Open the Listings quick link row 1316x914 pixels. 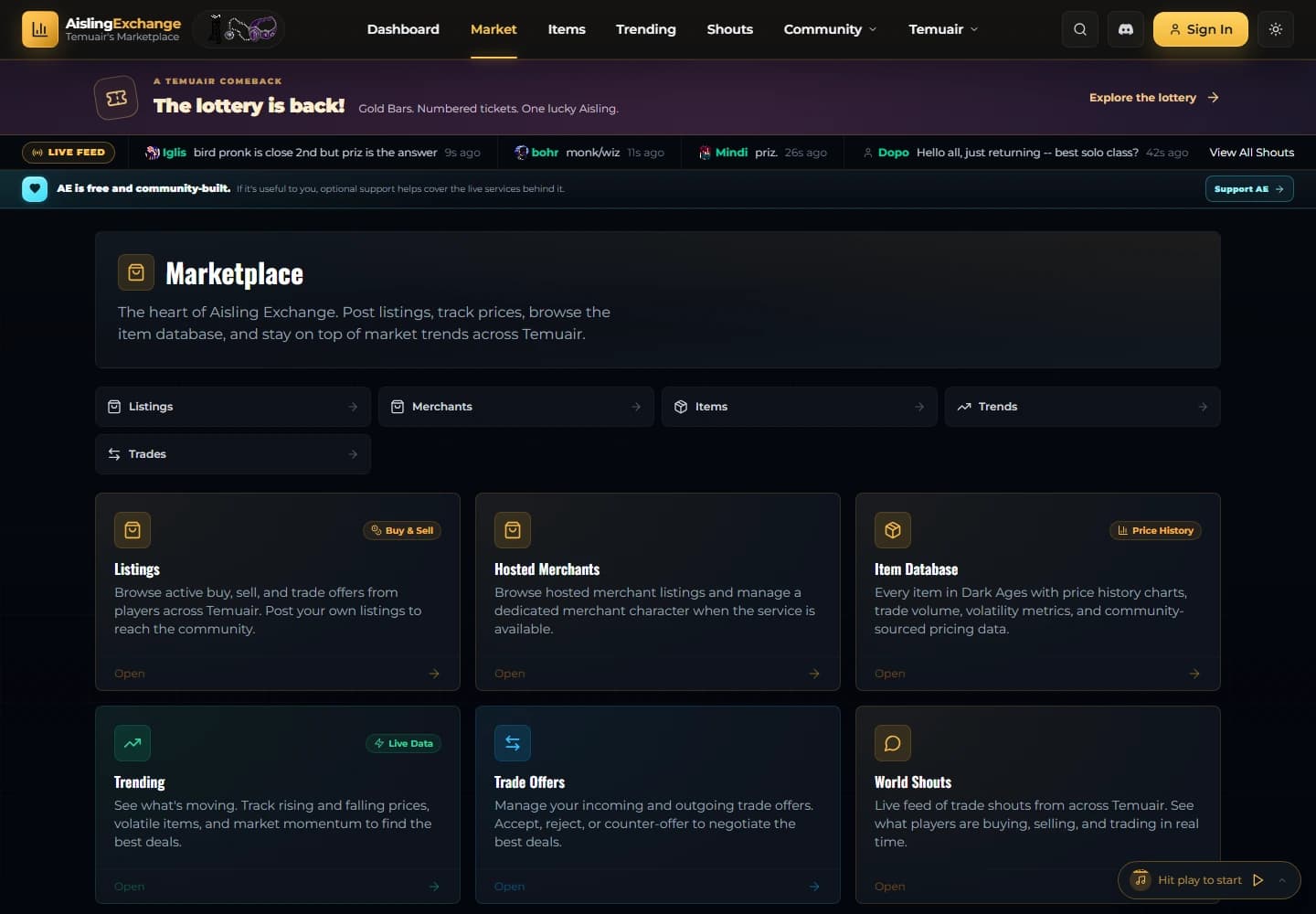tap(233, 407)
